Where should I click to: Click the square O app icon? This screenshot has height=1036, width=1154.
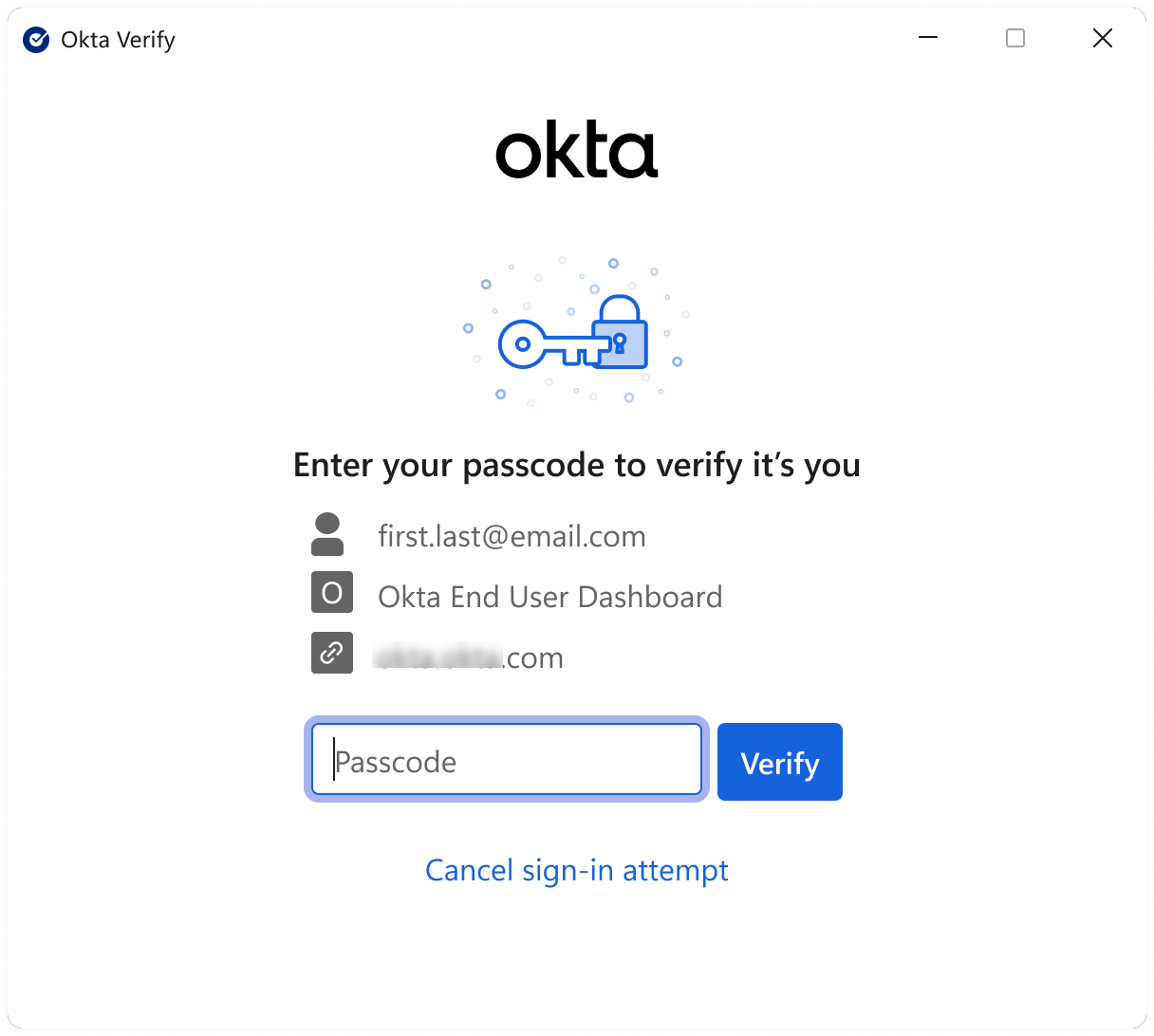(x=332, y=593)
